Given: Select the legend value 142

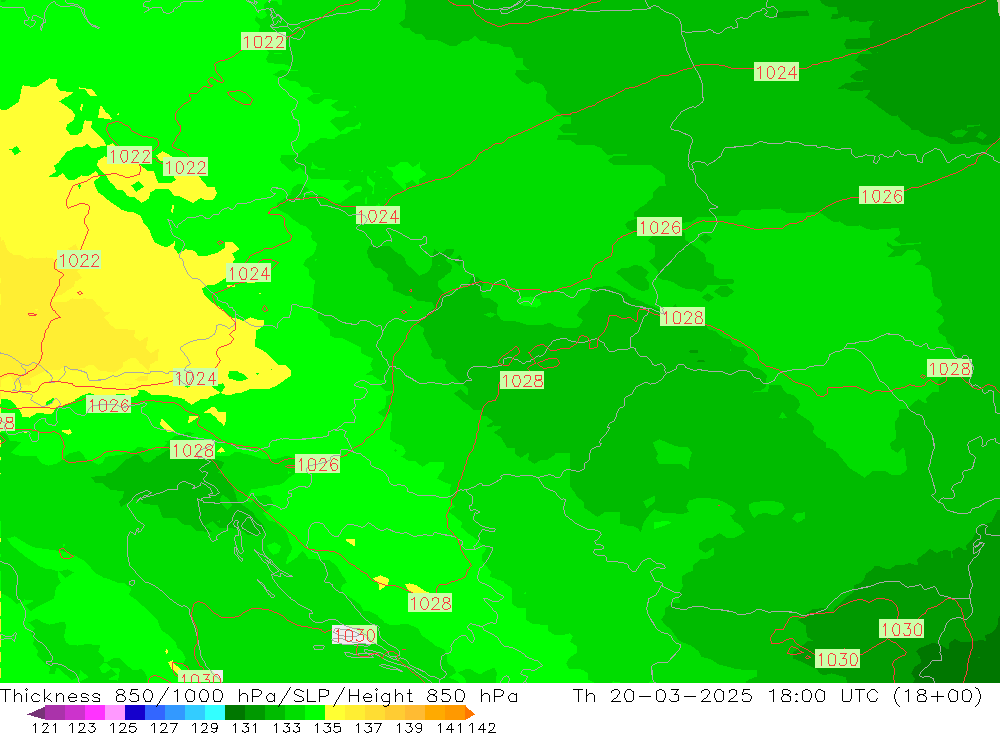Looking at the screenshot, I should (x=482, y=727).
